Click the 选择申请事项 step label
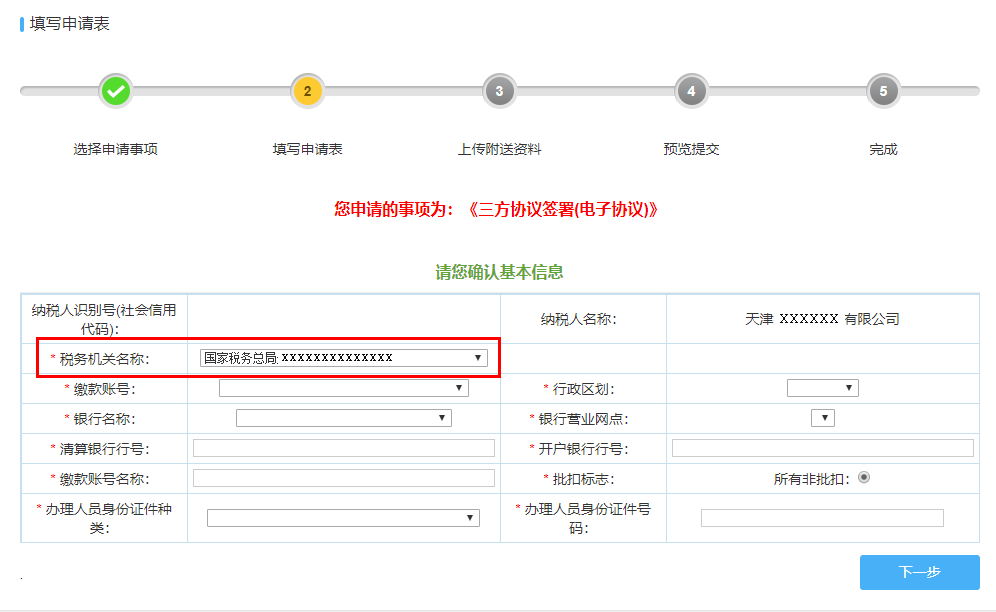 tap(116, 148)
